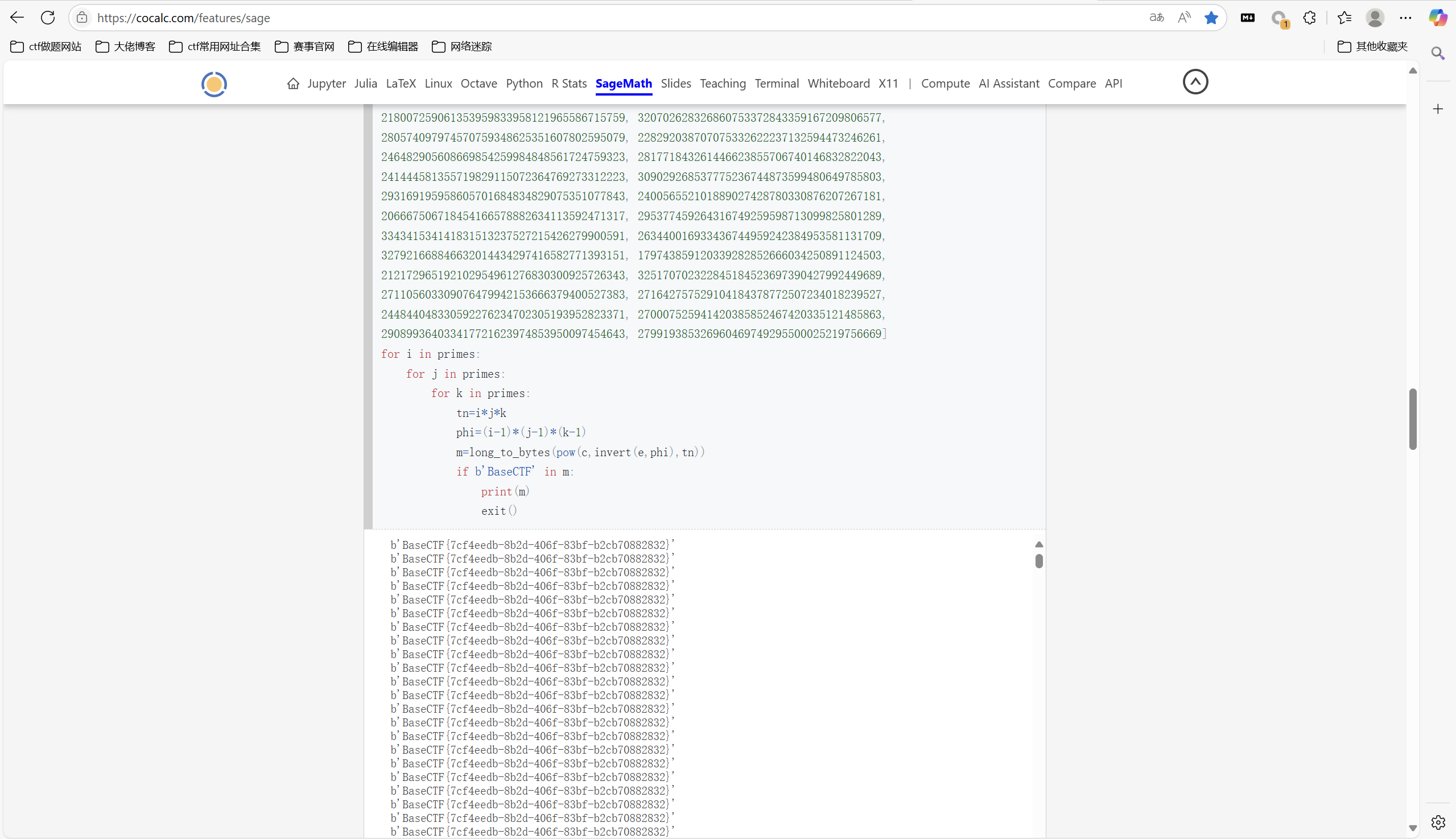The height and width of the screenshot is (839, 1456).
Task: Open the Favorites list icon
Action: point(1344,18)
